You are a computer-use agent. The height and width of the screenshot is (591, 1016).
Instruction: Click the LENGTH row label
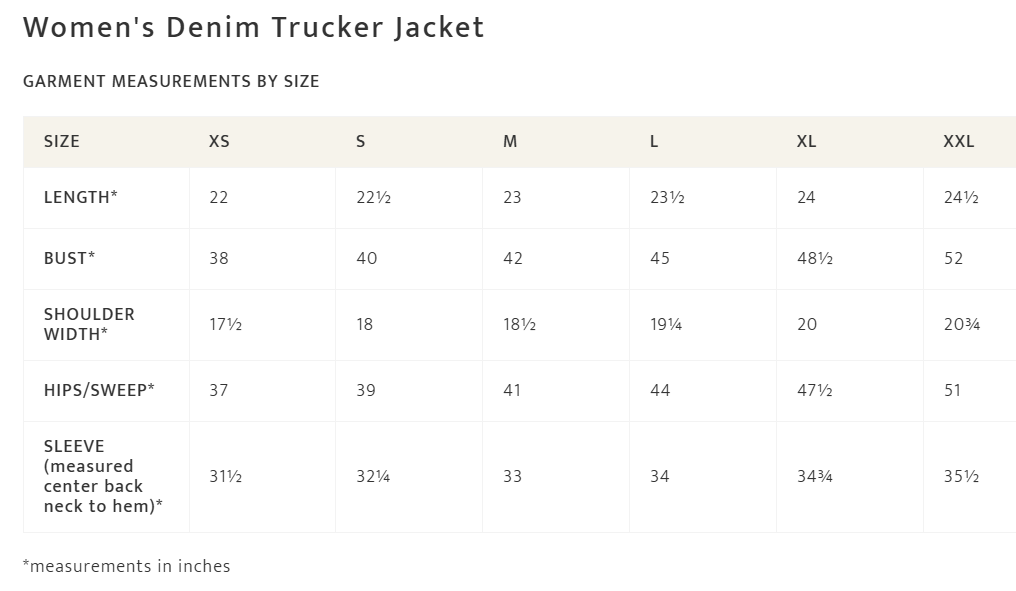pos(81,198)
